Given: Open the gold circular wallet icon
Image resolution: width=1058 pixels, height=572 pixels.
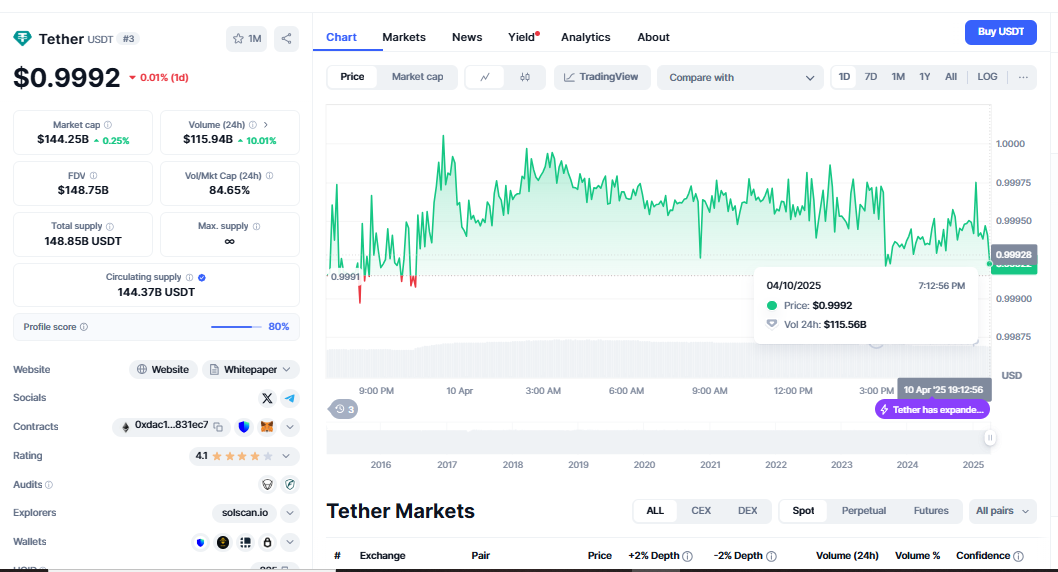Looking at the screenshot, I should [223, 542].
